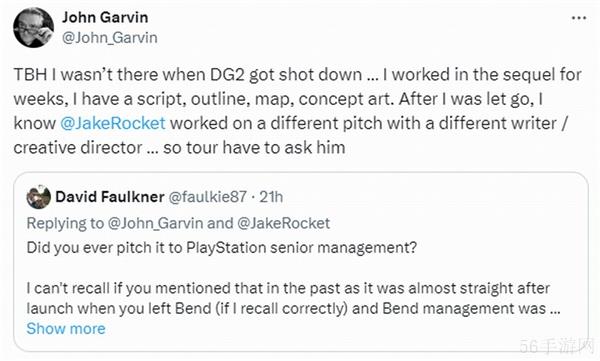Image resolution: width=600 pixels, height=361 pixels.
Task: Click the 21h timestamp on quoted tweet
Action: coord(271,197)
